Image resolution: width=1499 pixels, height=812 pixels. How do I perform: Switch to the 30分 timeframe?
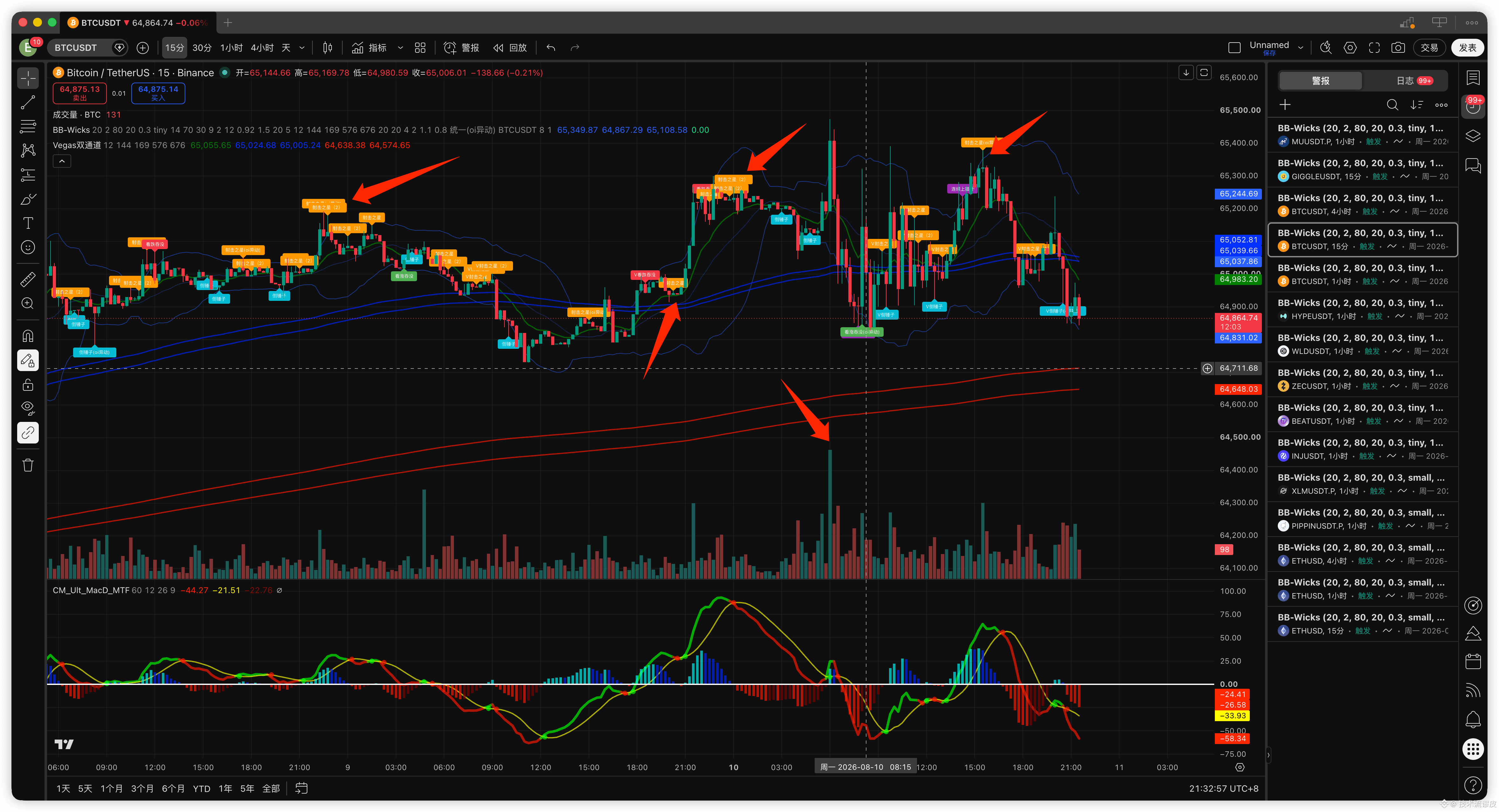(202, 48)
